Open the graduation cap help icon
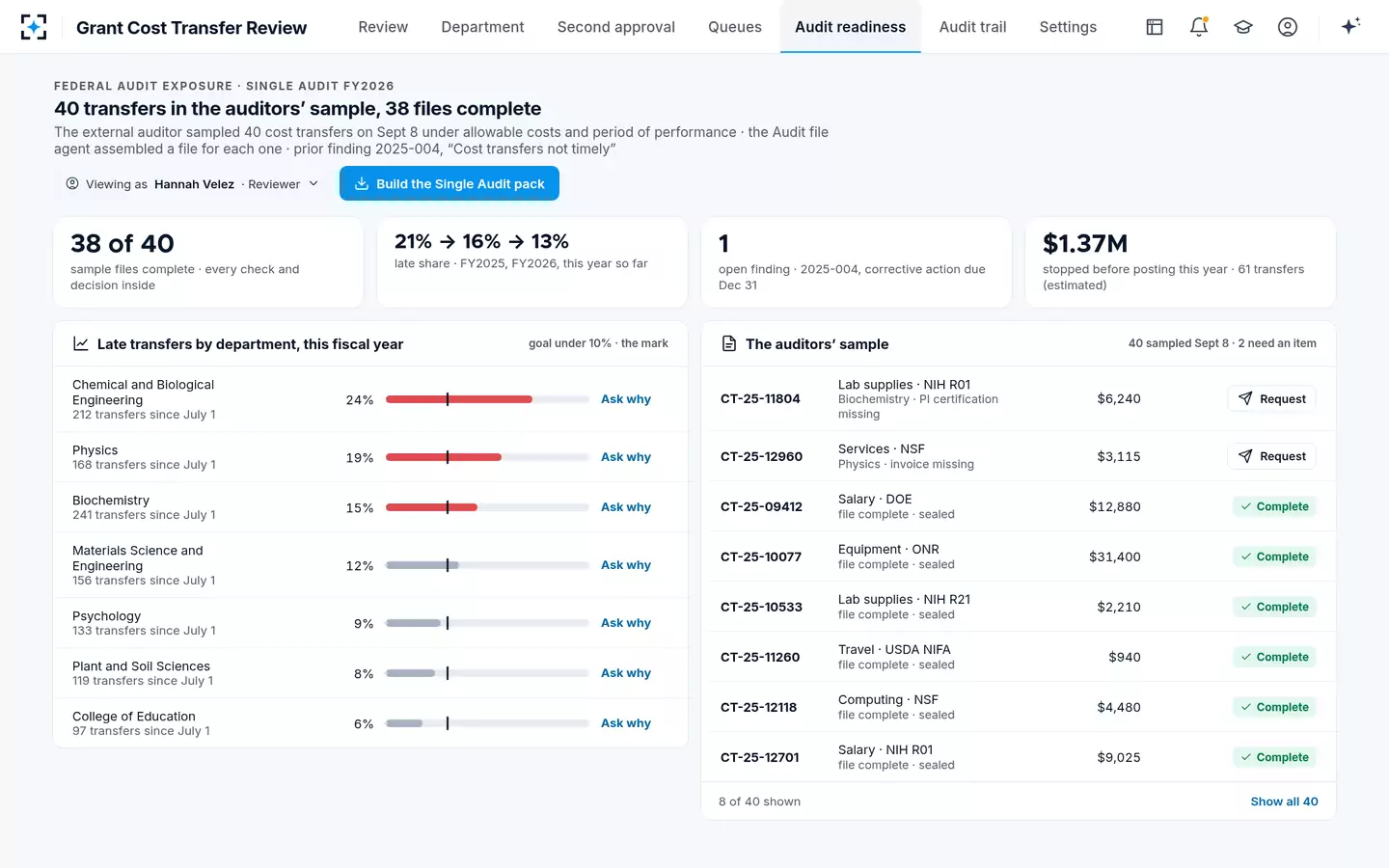This screenshot has width=1389, height=868. tap(1243, 27)
